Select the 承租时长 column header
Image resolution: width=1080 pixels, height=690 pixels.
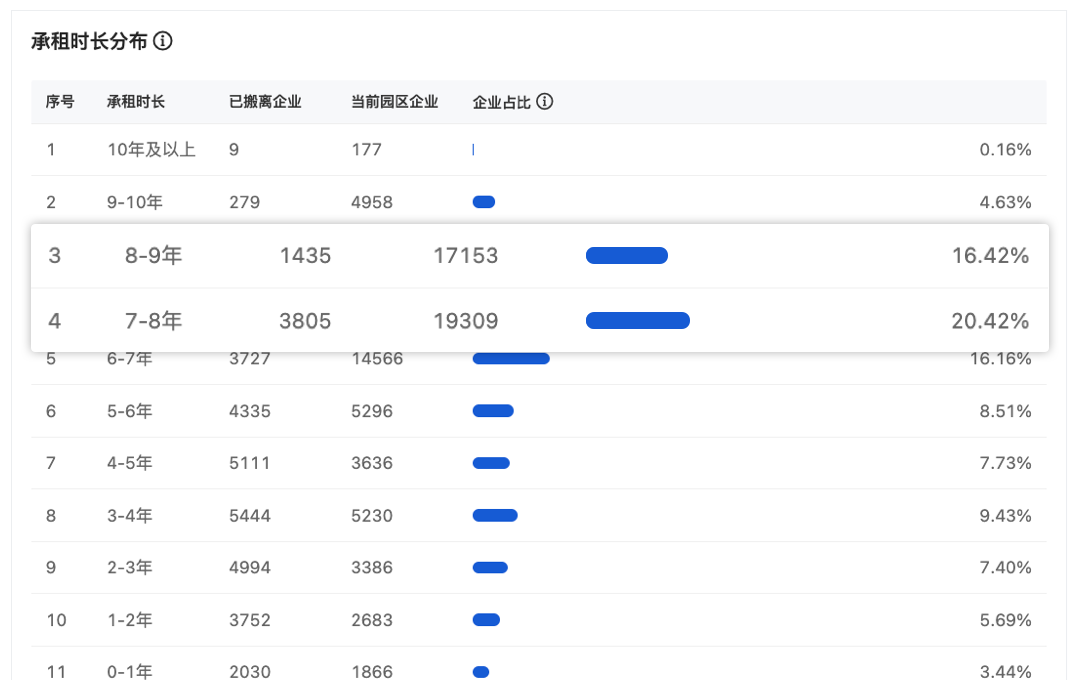pyautogui.click(x=136, y=102)
